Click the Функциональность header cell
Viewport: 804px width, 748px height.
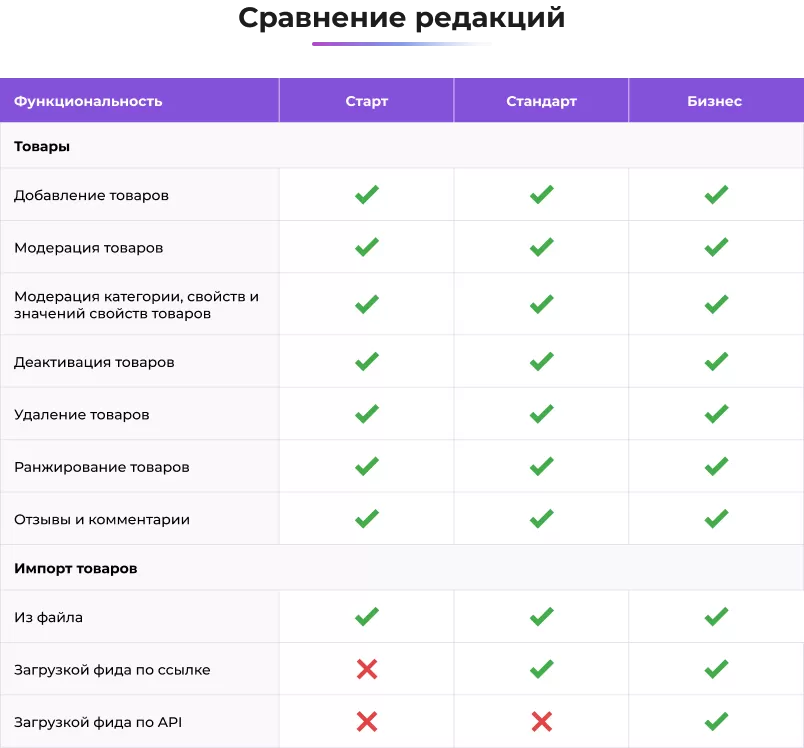[x=88, y=101]
